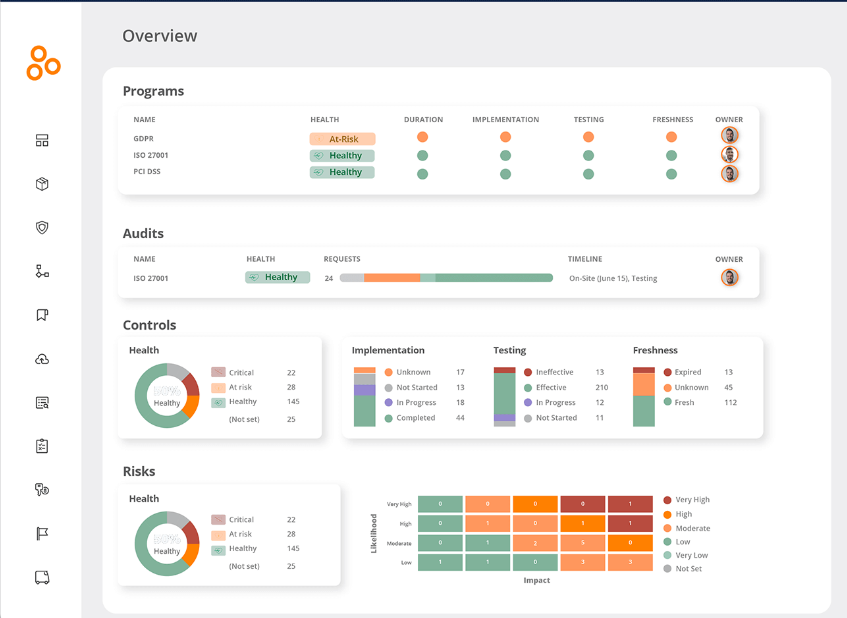Click the Moderate risk legend item
The image size is (847, 618).
[687, 528]
